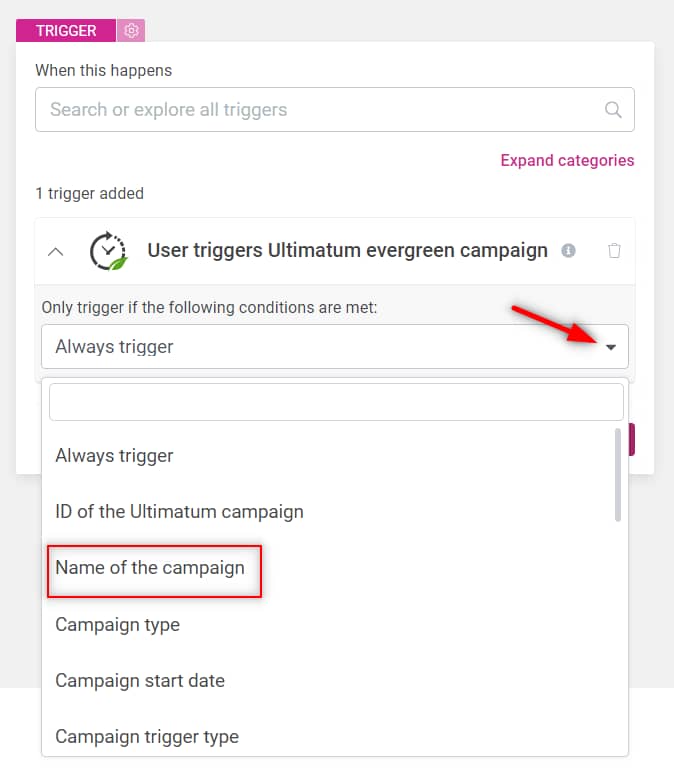This screenshot has height=769, width=674.
Task: Click the dropdown filter search box
Action: [336, 402]
